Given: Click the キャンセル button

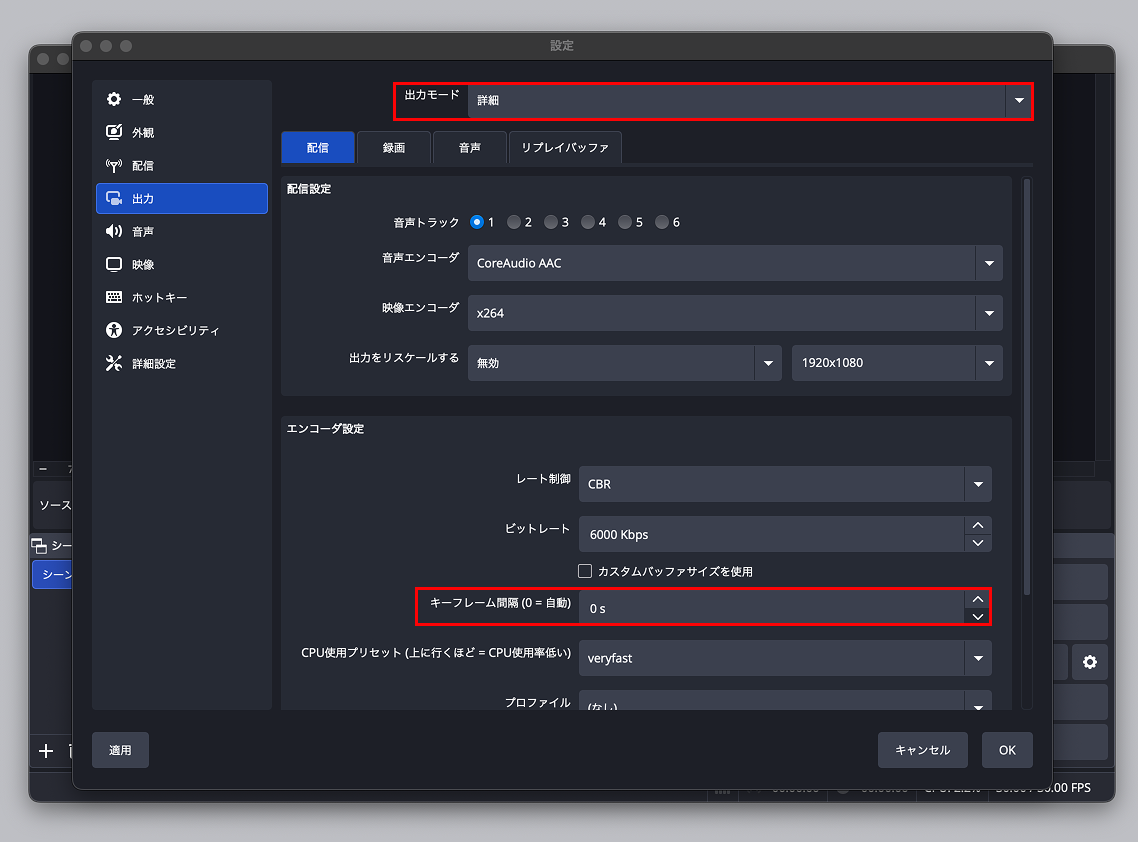Looking at the screenshot, I should [x=922, y=750].
